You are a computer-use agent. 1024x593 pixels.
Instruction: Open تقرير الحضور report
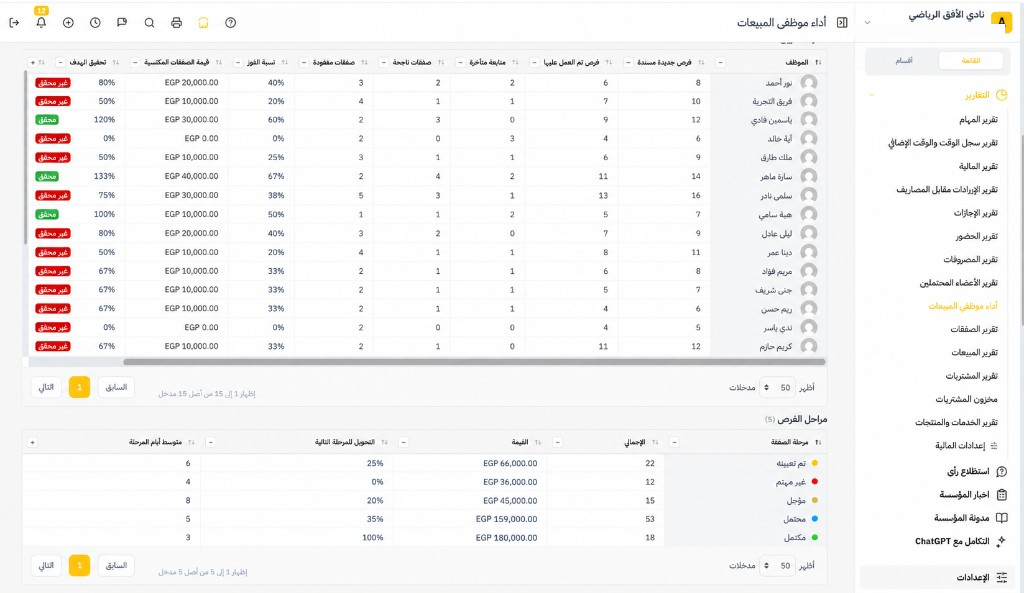click(977, 236)
